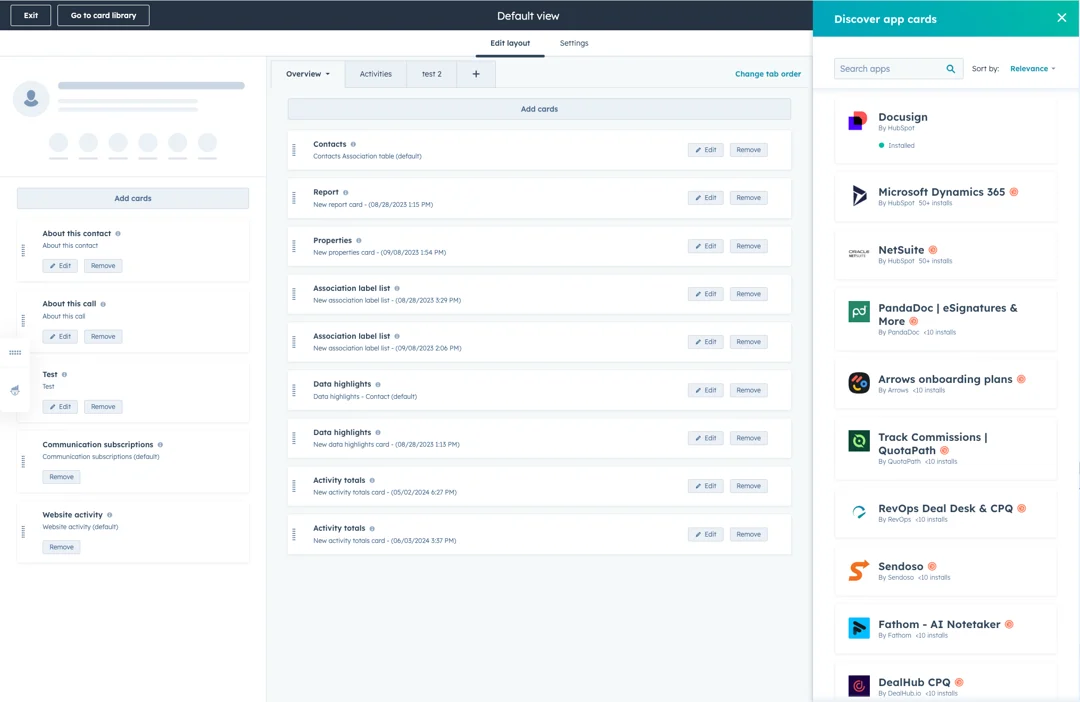The height and width of the screenshot is (702, 1080).
Task: Click the Docusign app icon
Action: click(x=858, y=122)
